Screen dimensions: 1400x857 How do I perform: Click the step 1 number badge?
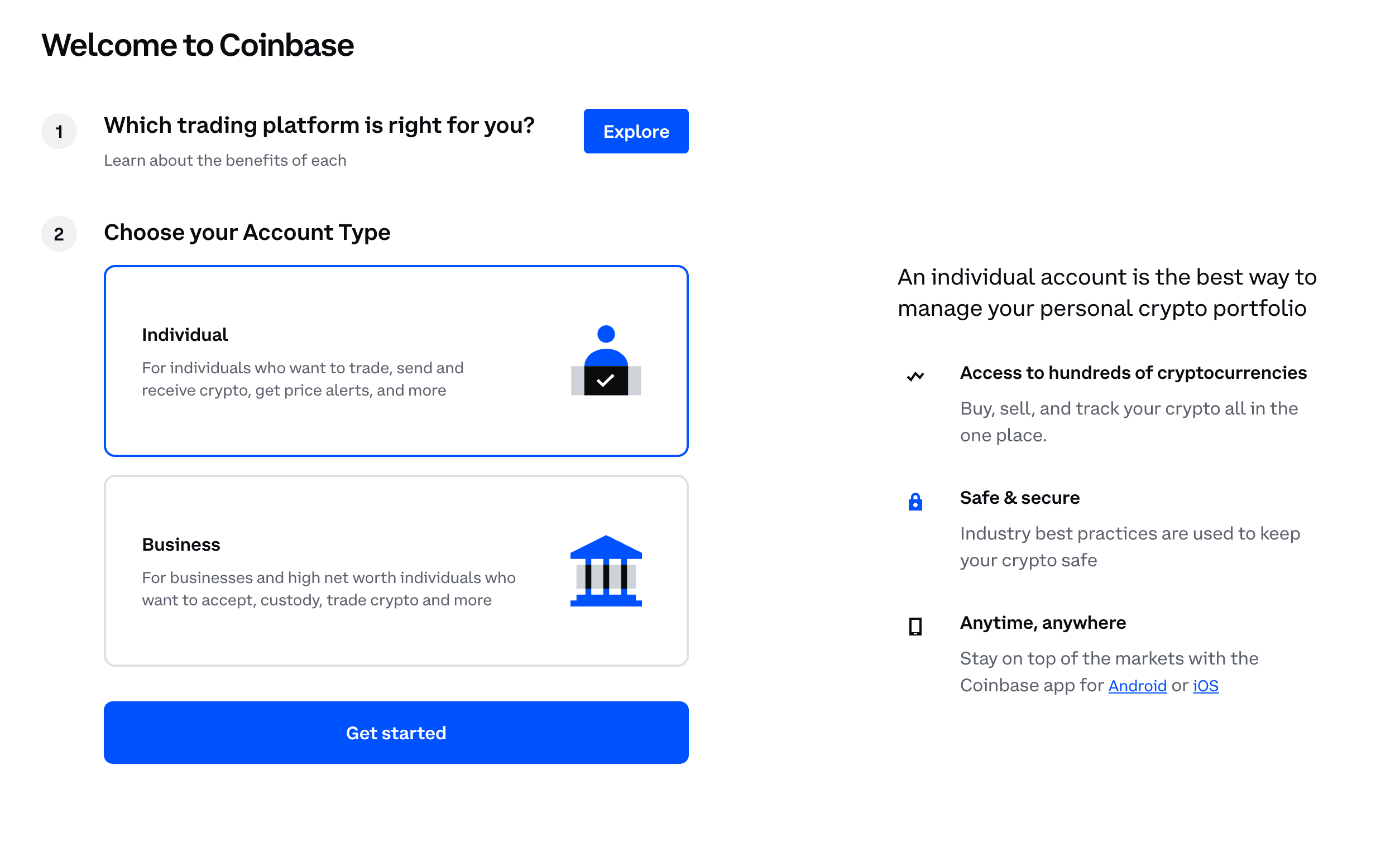[x=59, y=131]
